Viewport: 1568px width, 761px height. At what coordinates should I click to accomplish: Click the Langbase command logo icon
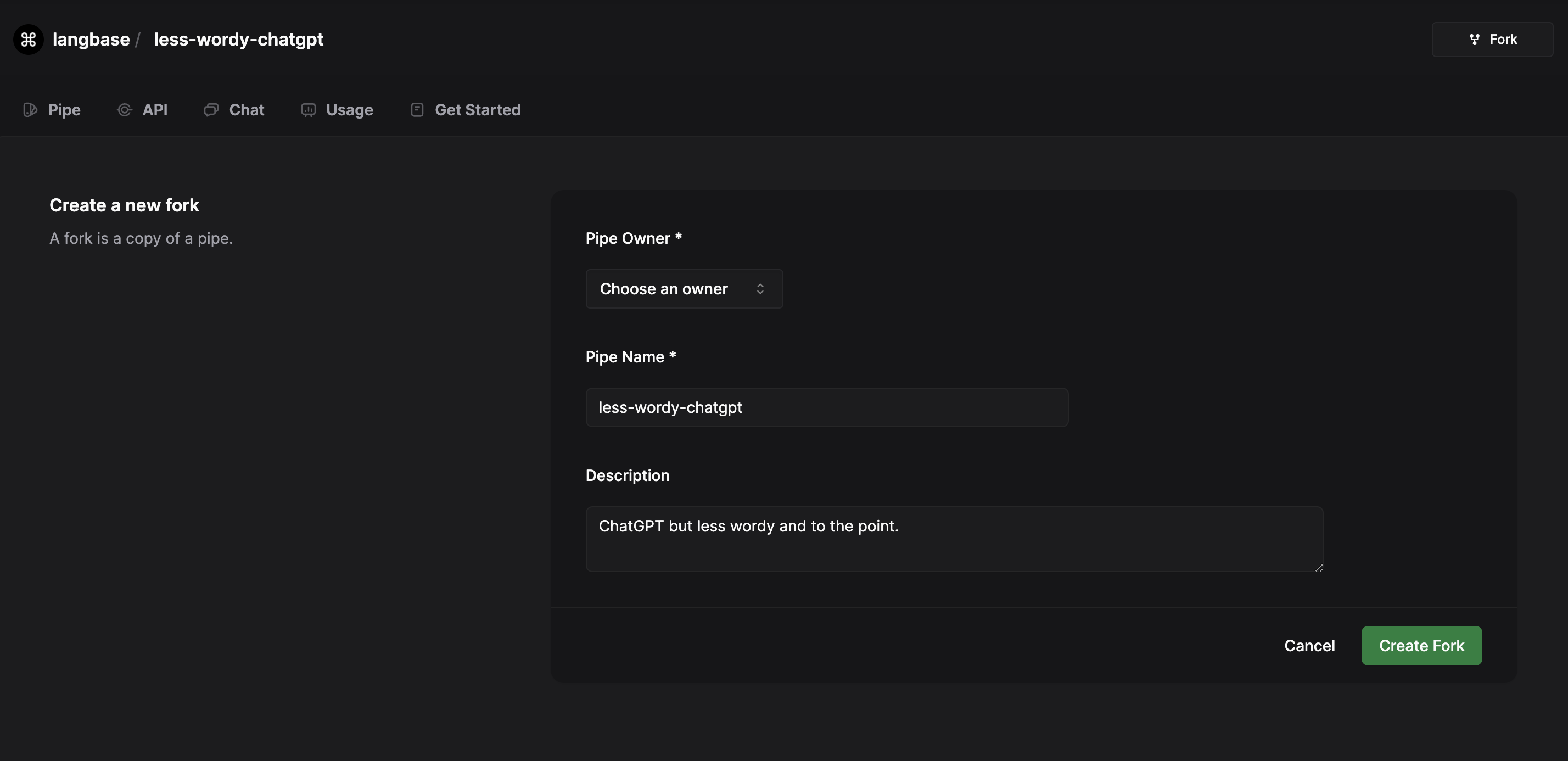click(x=28, y=40)
